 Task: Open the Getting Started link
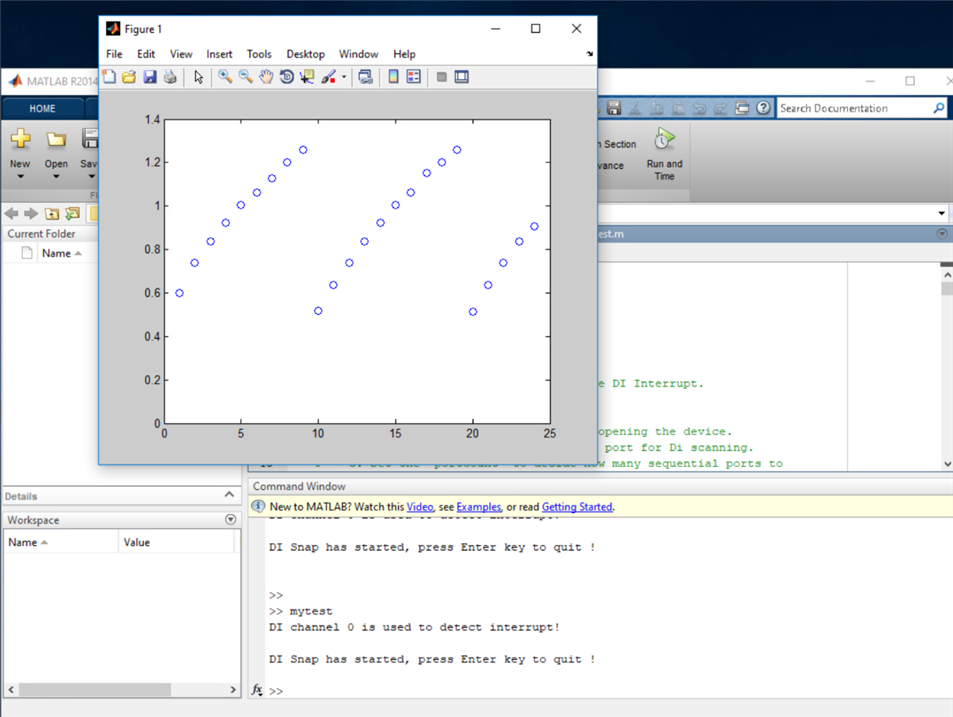click(x=577, y=507)
